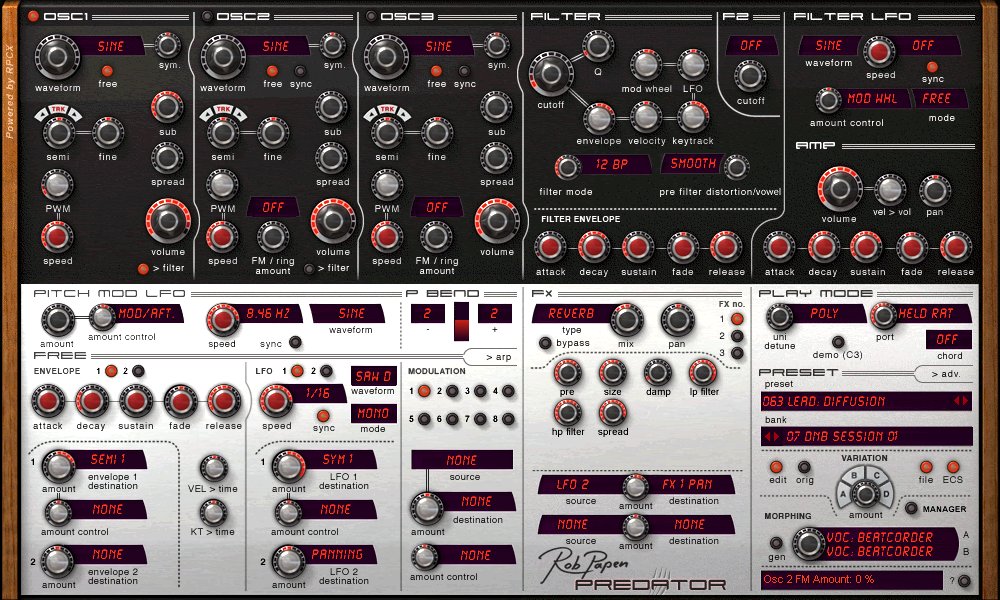Click the OSC1 sub knob
Viewport: 1000px width, 600px height.
[167, 107]
